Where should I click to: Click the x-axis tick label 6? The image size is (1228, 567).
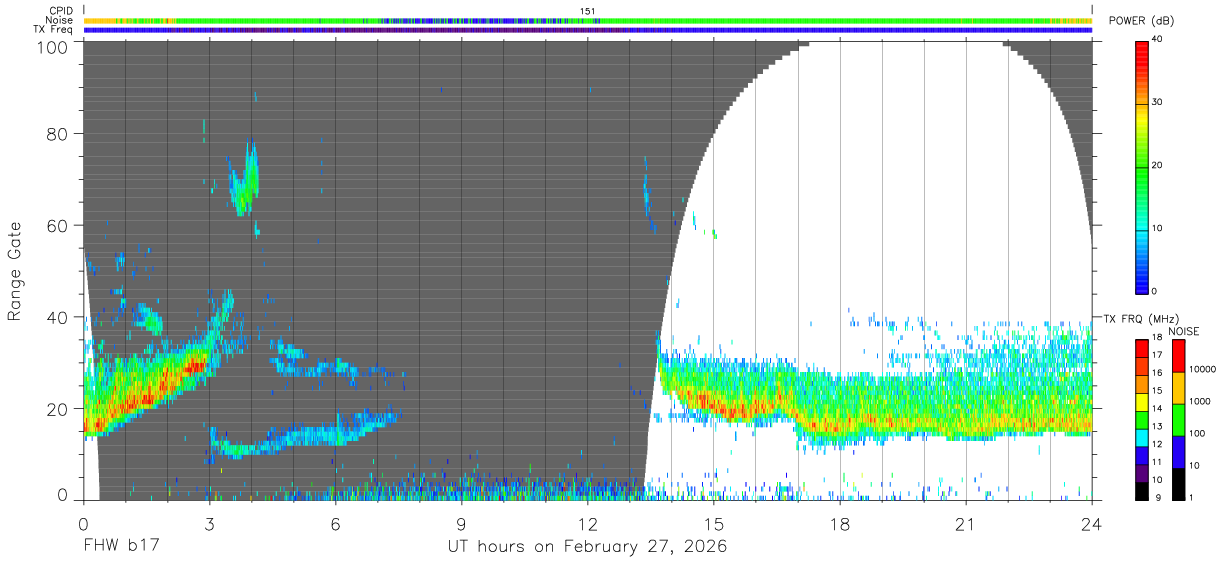click(335, 524)
